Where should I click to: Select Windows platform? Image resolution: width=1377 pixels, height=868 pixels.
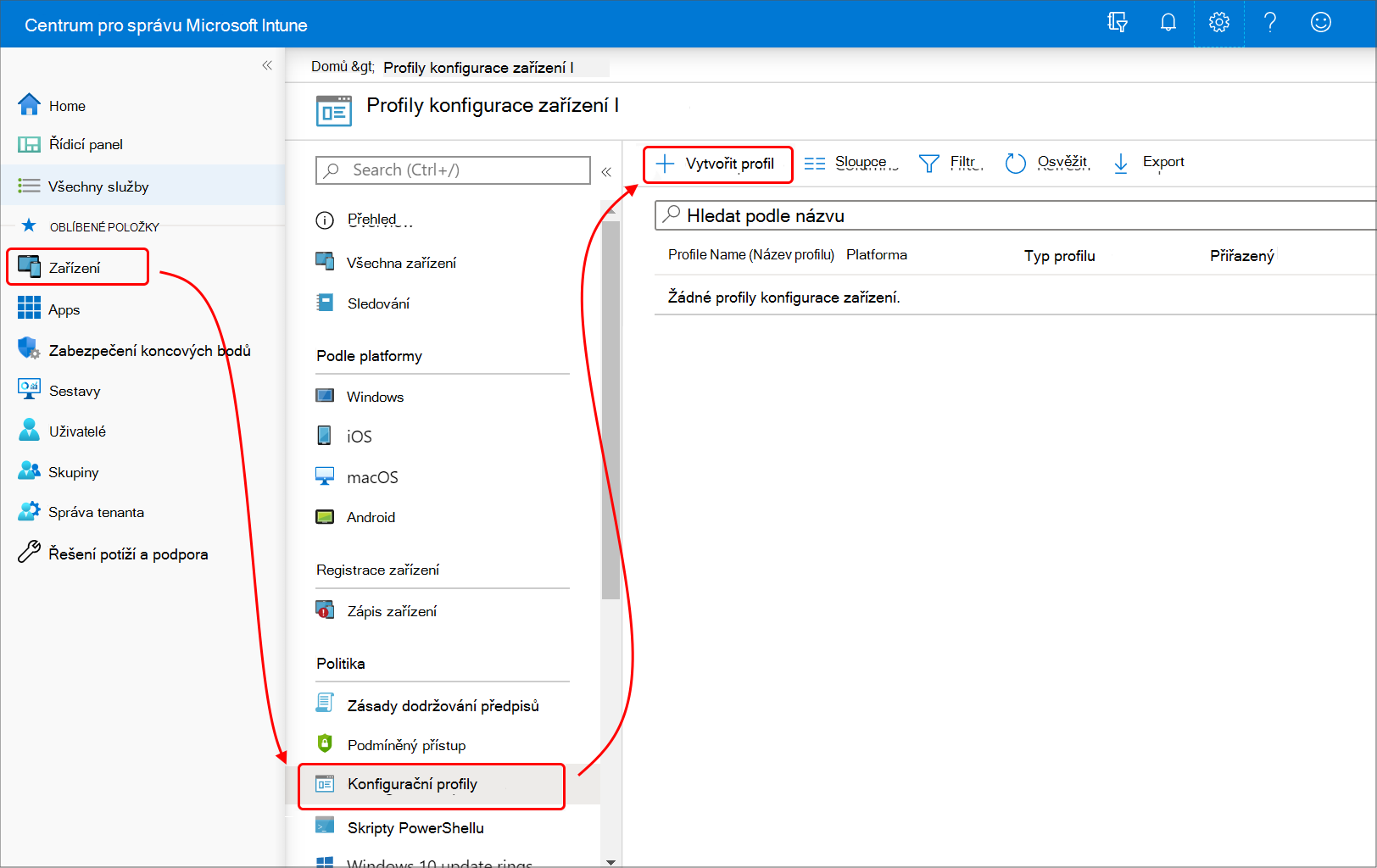(x=375, y=397)
